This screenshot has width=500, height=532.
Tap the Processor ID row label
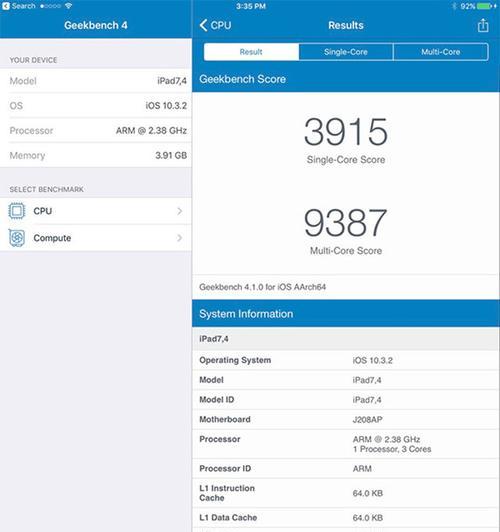225,469
